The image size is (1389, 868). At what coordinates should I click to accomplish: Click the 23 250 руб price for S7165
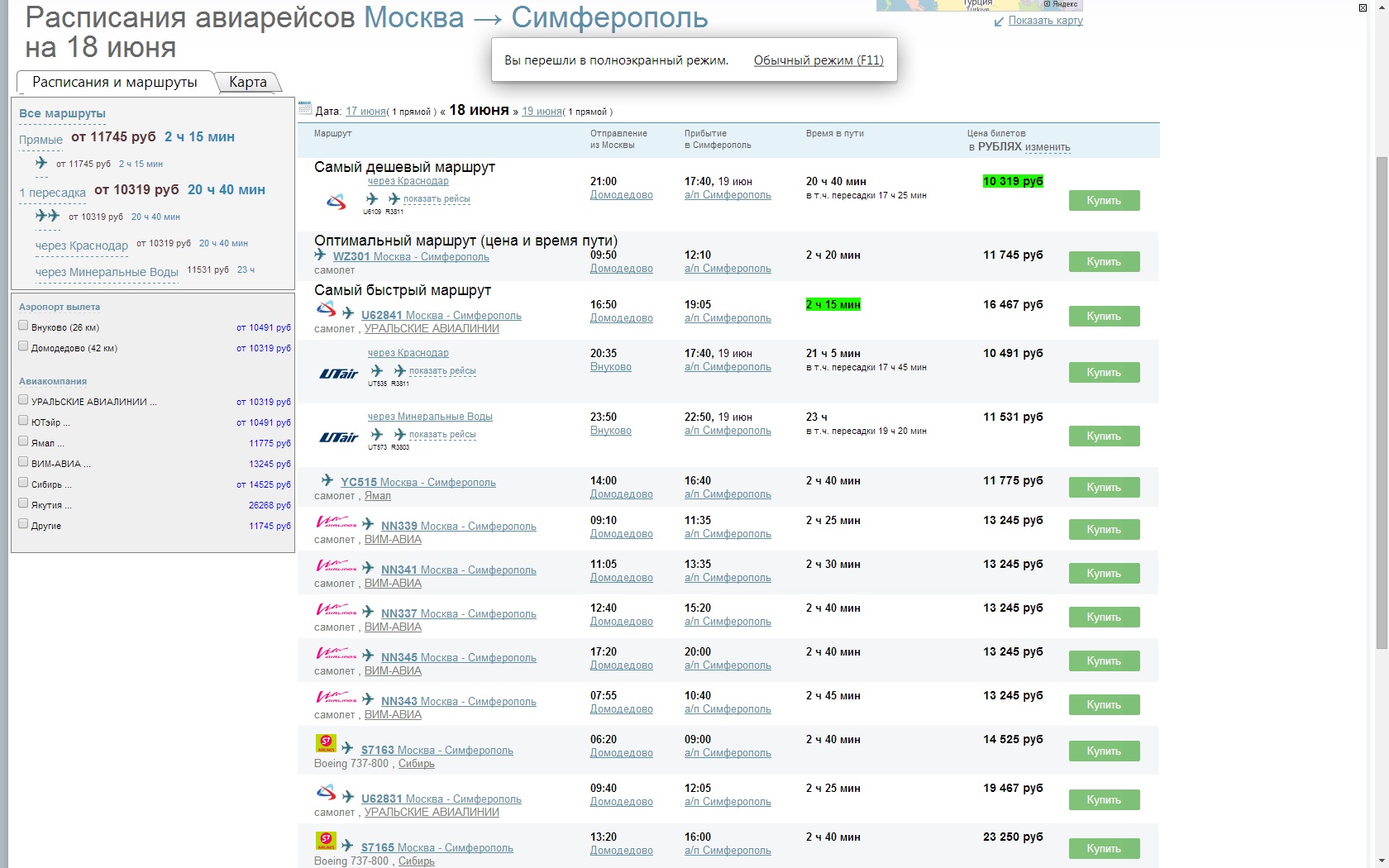coord(1013,837)
